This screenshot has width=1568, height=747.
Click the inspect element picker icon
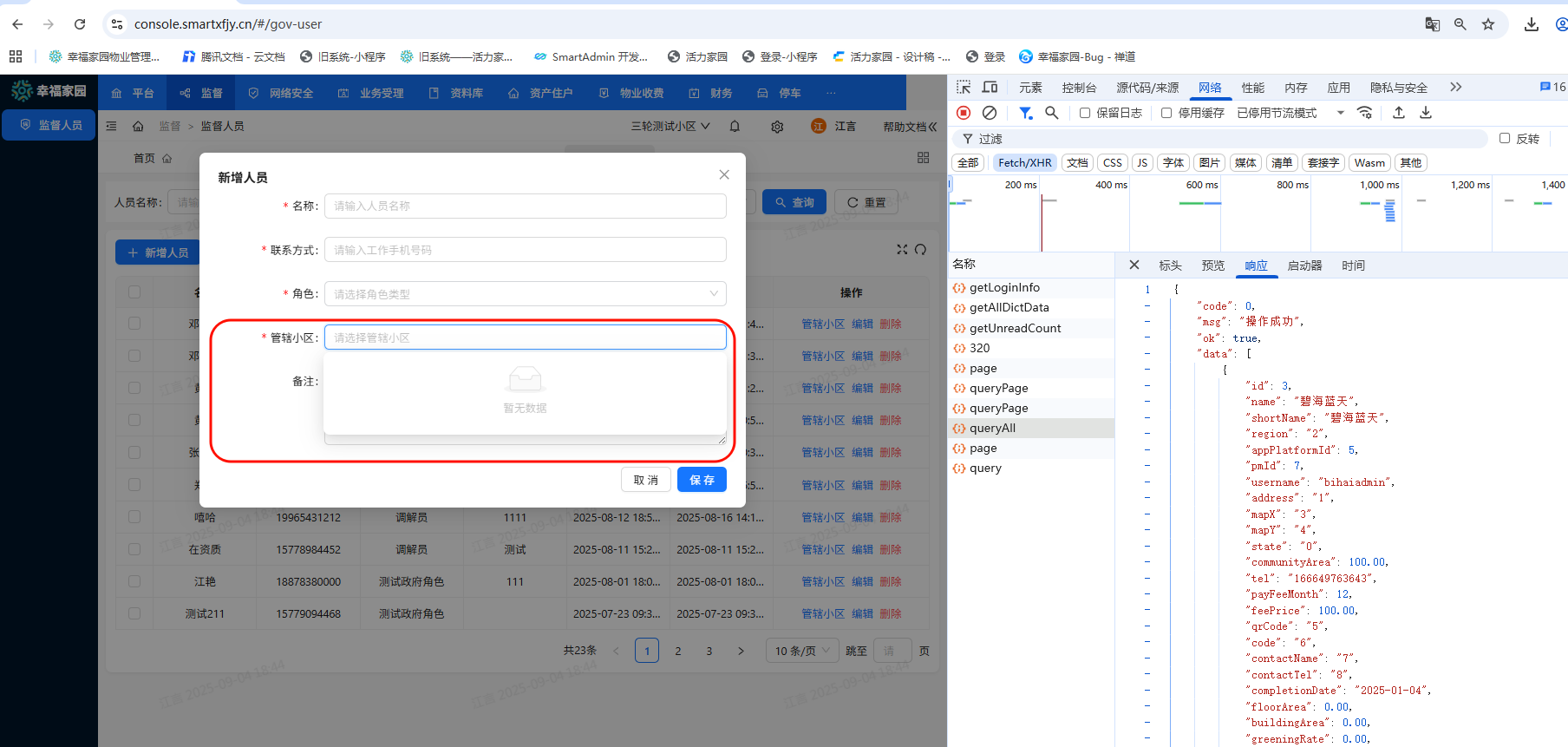point(964,88)
